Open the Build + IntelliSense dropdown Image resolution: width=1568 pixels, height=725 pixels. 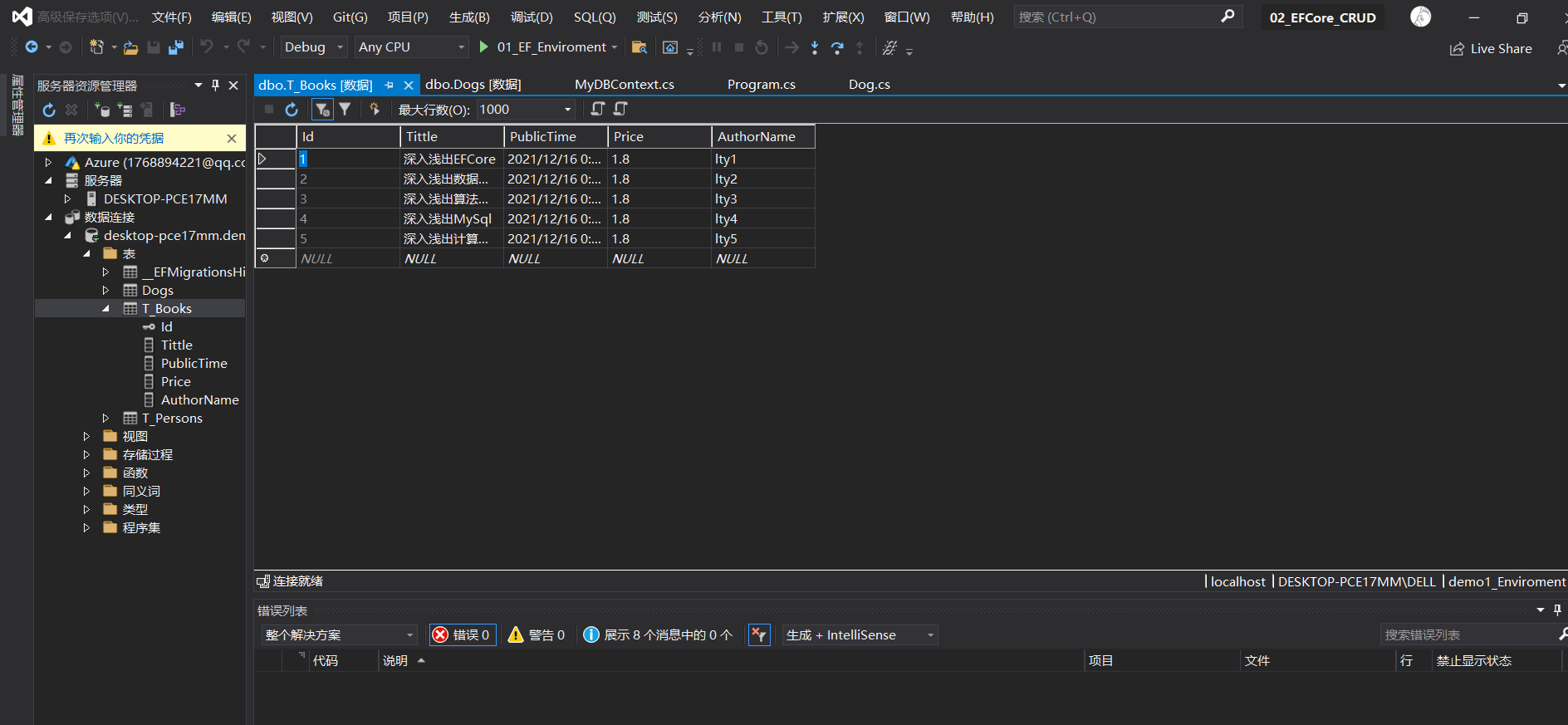click(860, 634)
